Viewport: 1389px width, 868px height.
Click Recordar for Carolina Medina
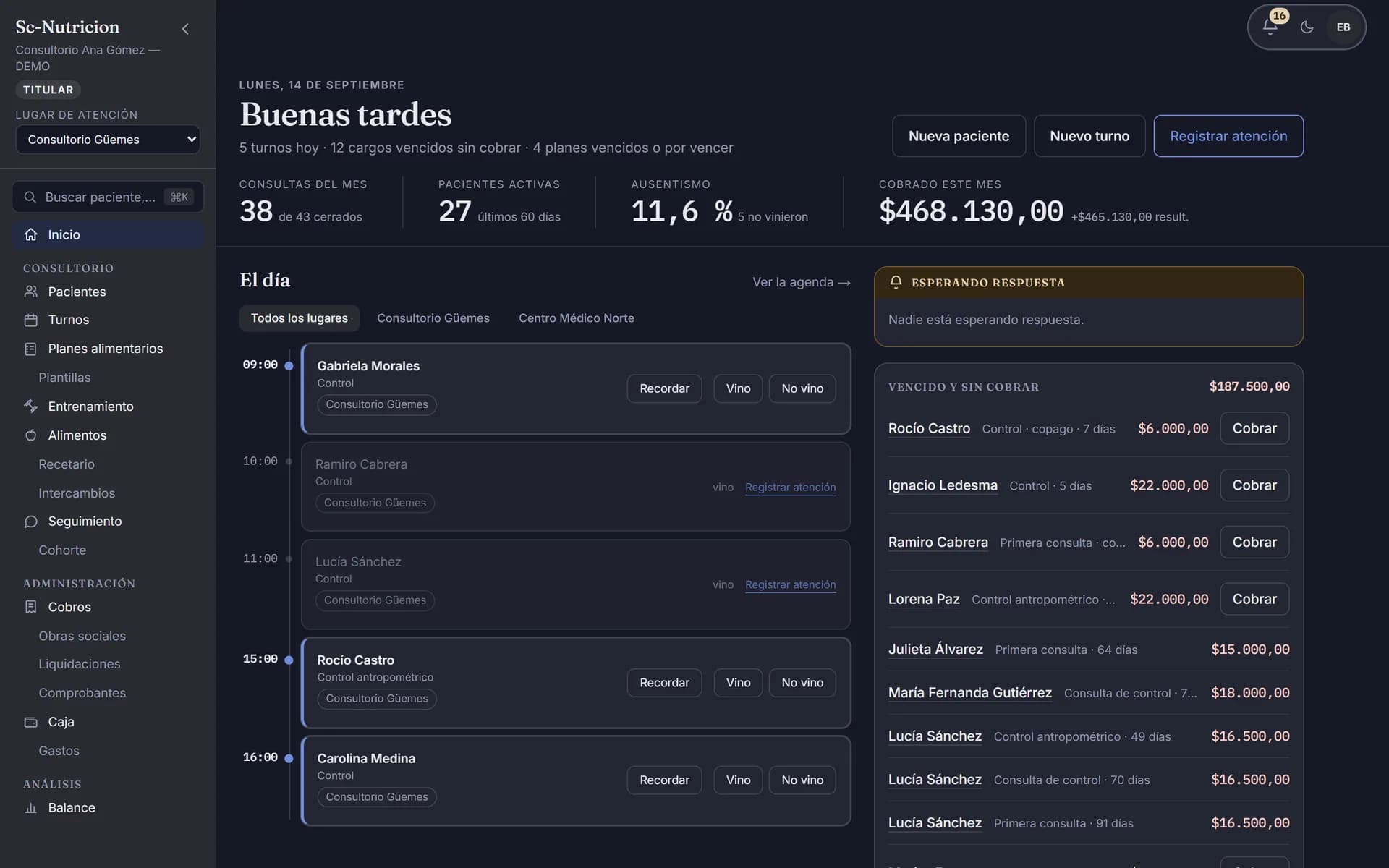(664, 780)
